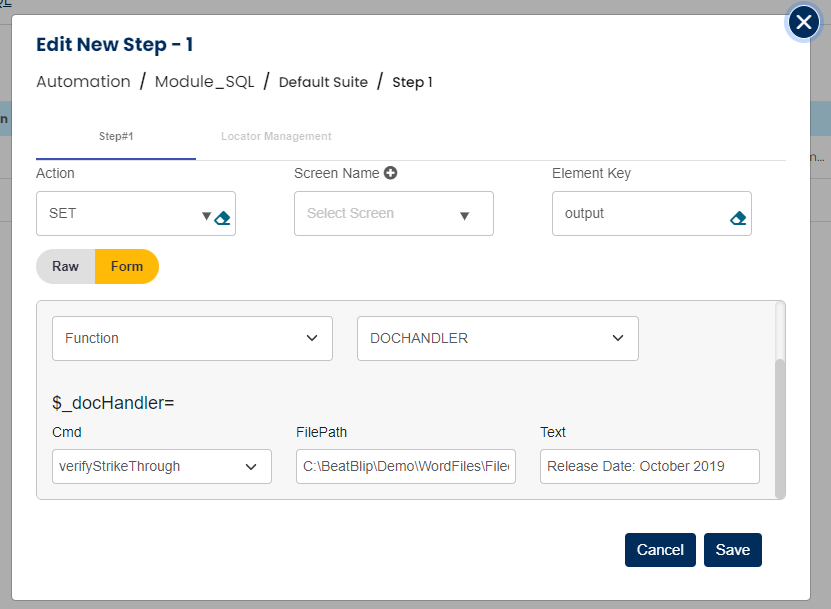
Task: Expand the DOCHANDLER dropdown
Action: (497, 339)
